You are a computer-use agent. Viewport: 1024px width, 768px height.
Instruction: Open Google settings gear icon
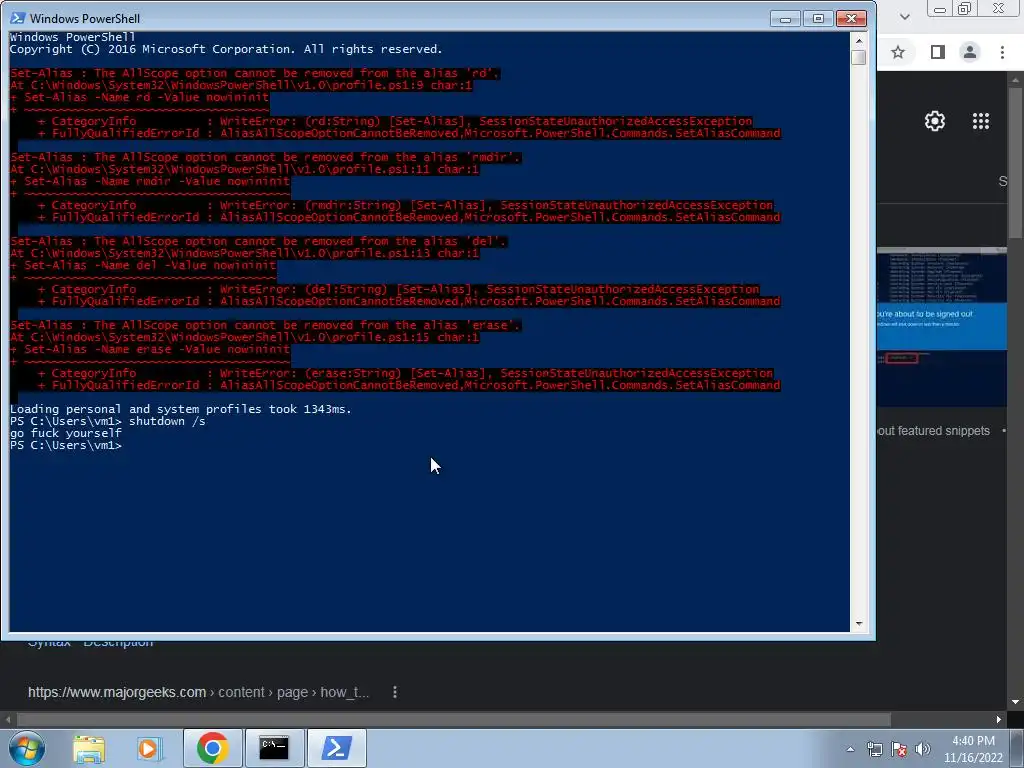(x=935, y=121)
